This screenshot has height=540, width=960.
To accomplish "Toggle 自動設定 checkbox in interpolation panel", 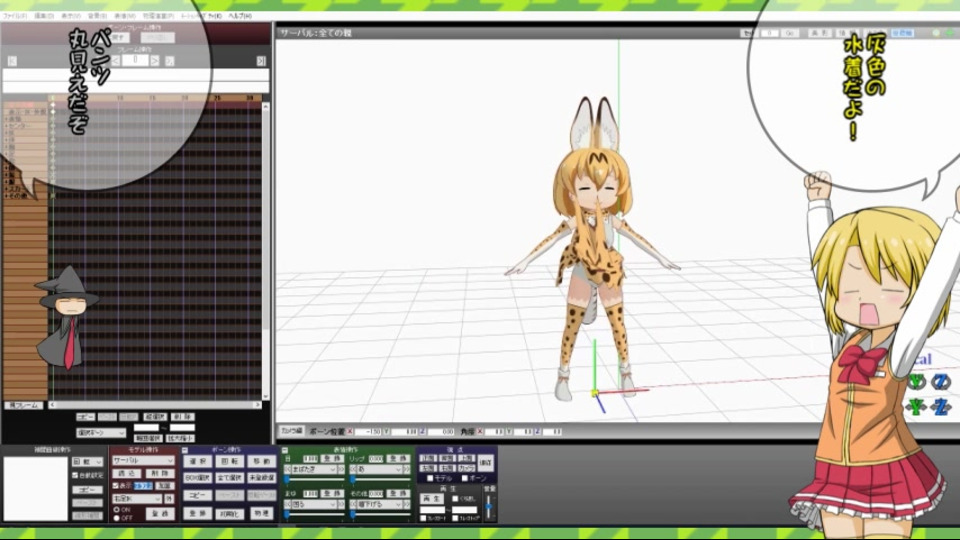I will [x=75, y=475].
